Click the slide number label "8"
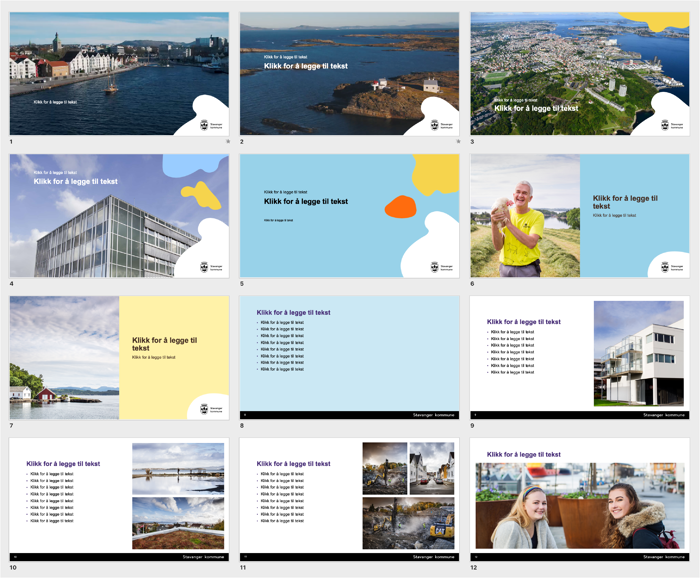Screen dimensions: 700x578 242,425
